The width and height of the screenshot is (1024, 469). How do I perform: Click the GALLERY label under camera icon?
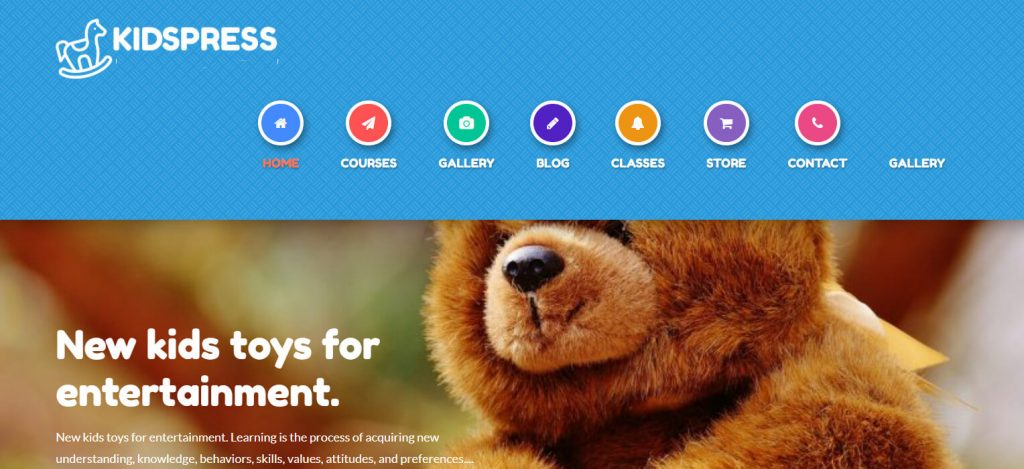click(466, 163)
